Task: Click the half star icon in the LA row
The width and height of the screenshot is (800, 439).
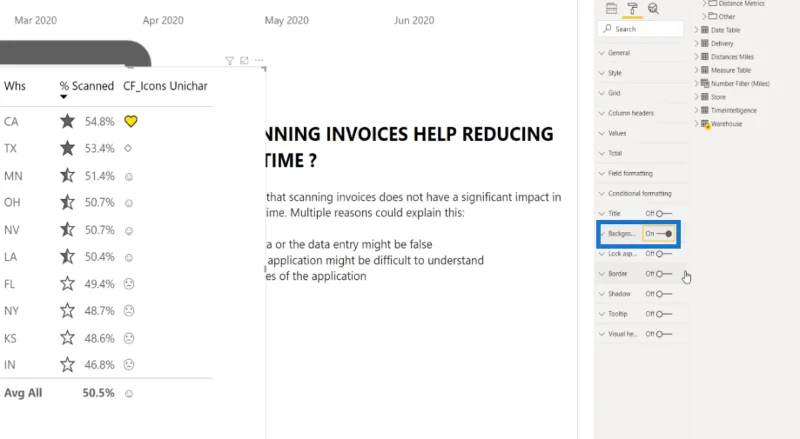Action: [67, 256]
